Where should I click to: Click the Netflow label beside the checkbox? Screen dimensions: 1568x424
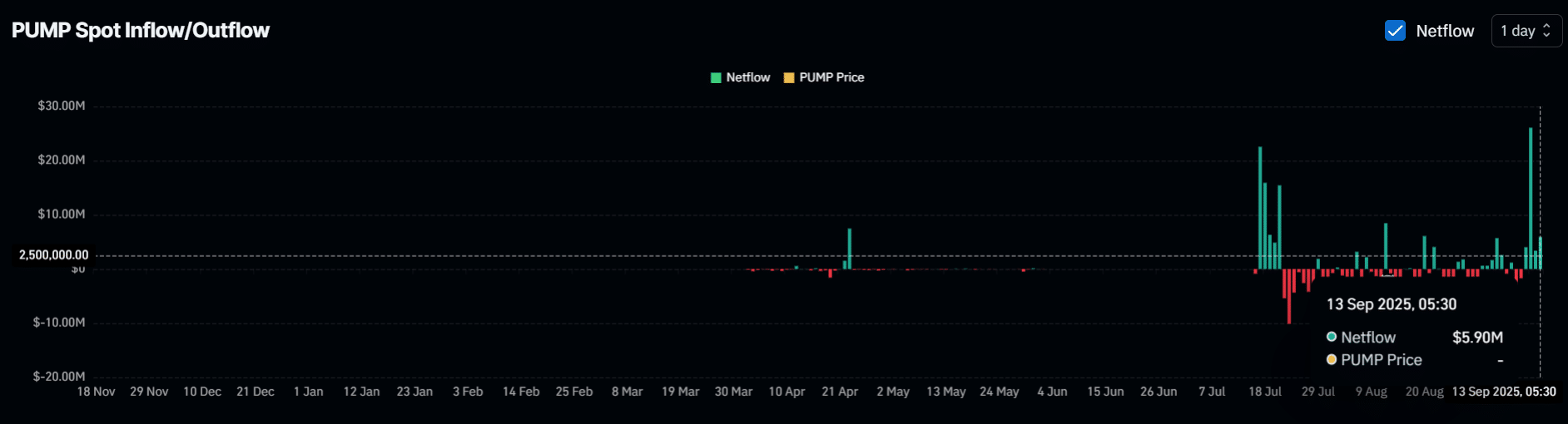[1445, 31]
